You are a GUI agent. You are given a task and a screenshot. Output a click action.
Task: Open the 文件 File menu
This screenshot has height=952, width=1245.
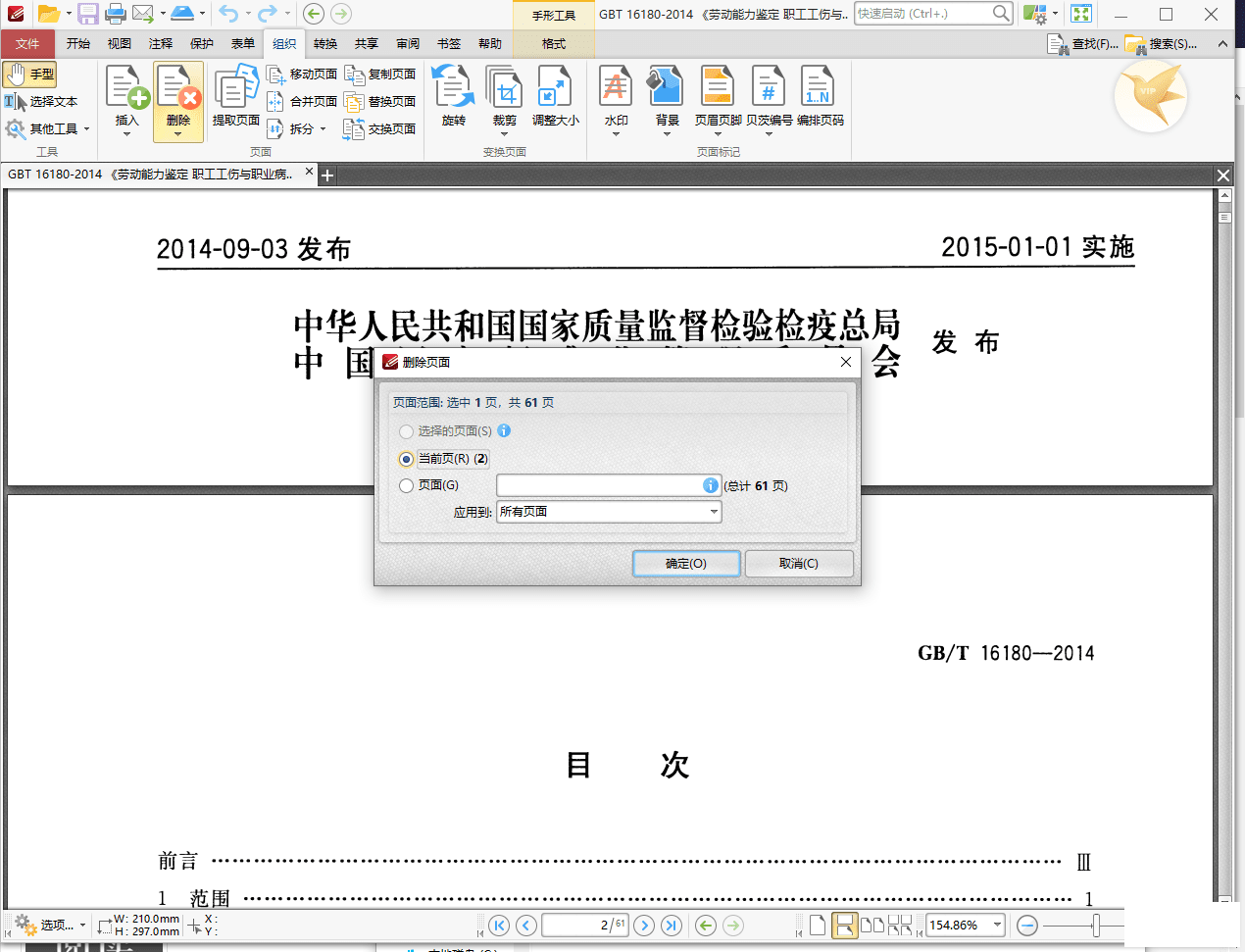27,44
